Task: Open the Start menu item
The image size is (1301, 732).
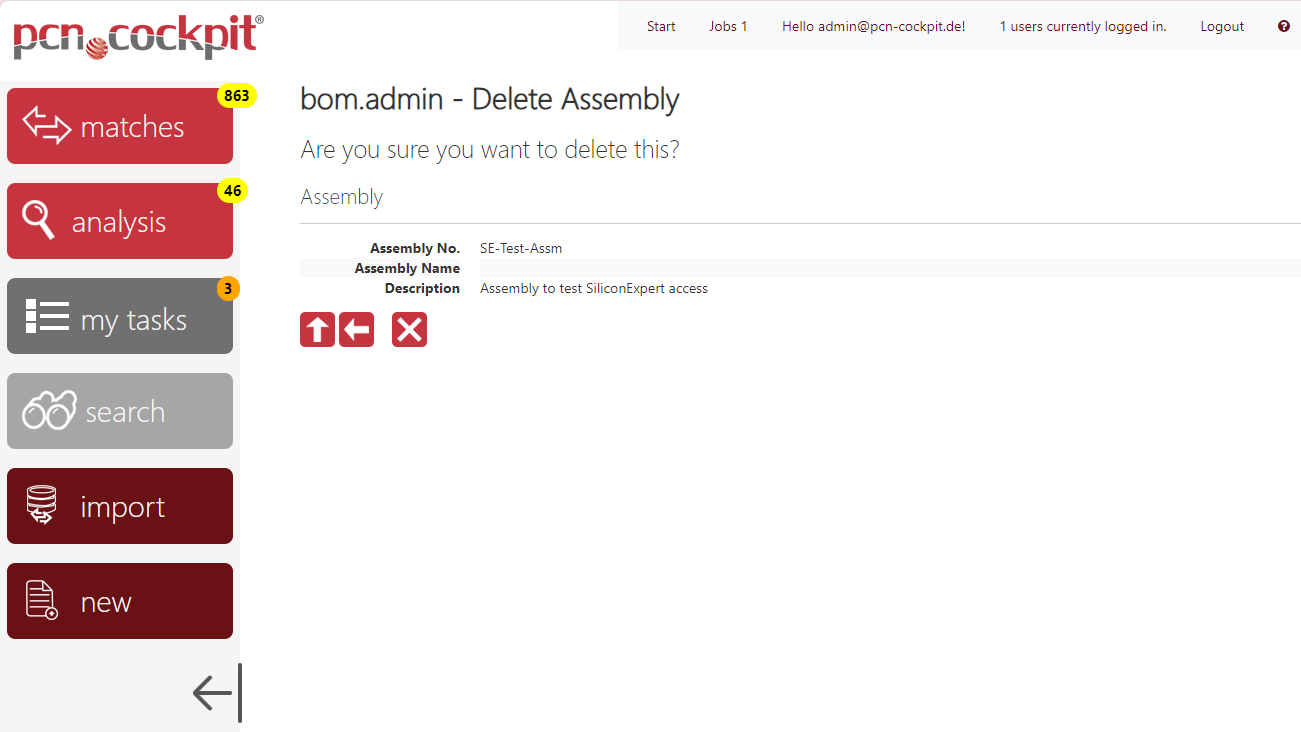Action: pos(661,26)
